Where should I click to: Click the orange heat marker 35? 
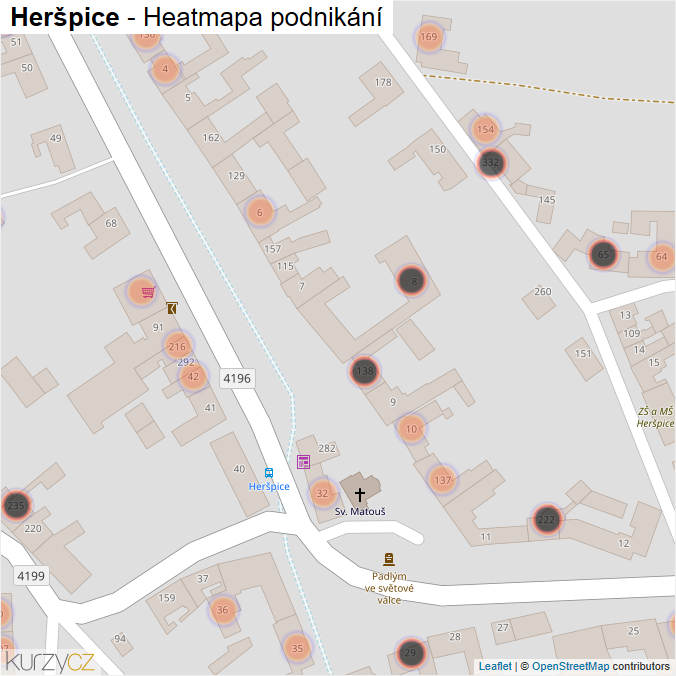[297, 648]
